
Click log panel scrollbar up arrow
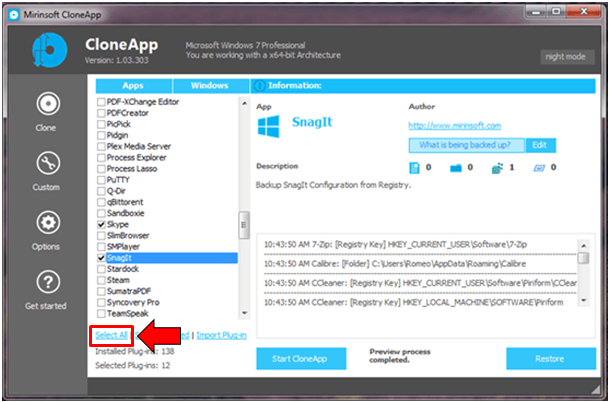[x=583, y=246]
